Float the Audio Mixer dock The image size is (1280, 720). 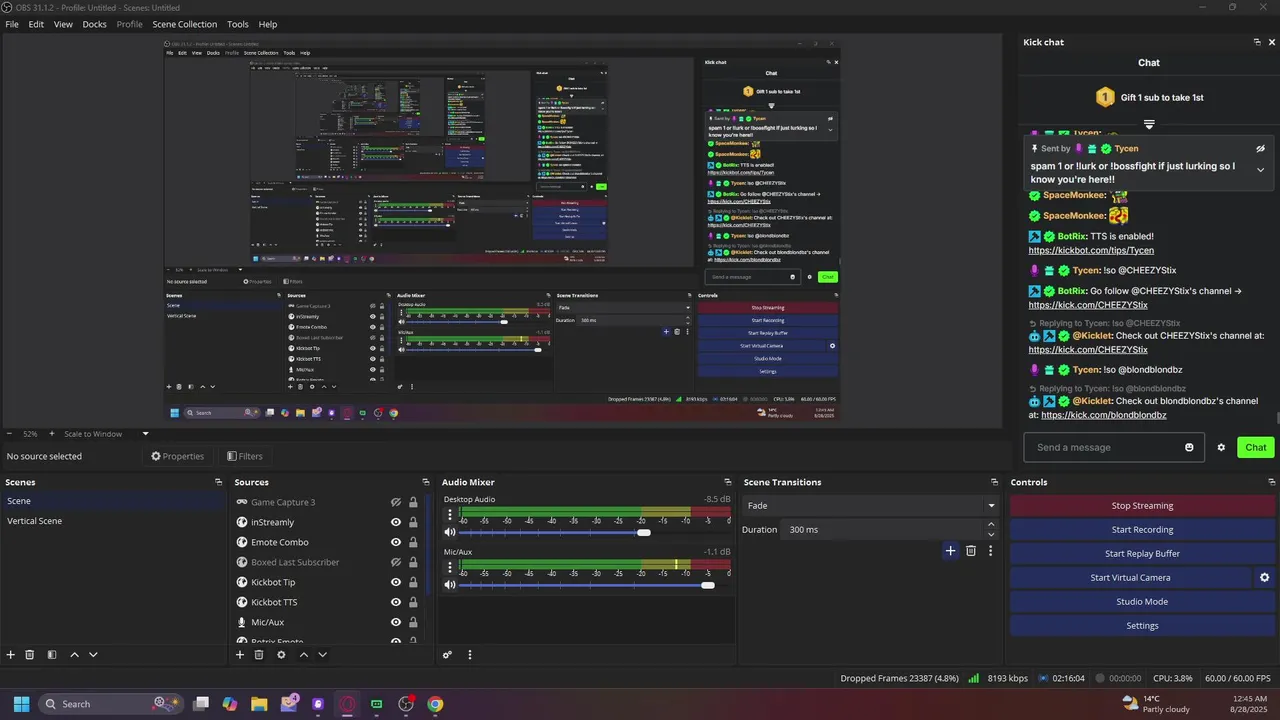point(727,482)
